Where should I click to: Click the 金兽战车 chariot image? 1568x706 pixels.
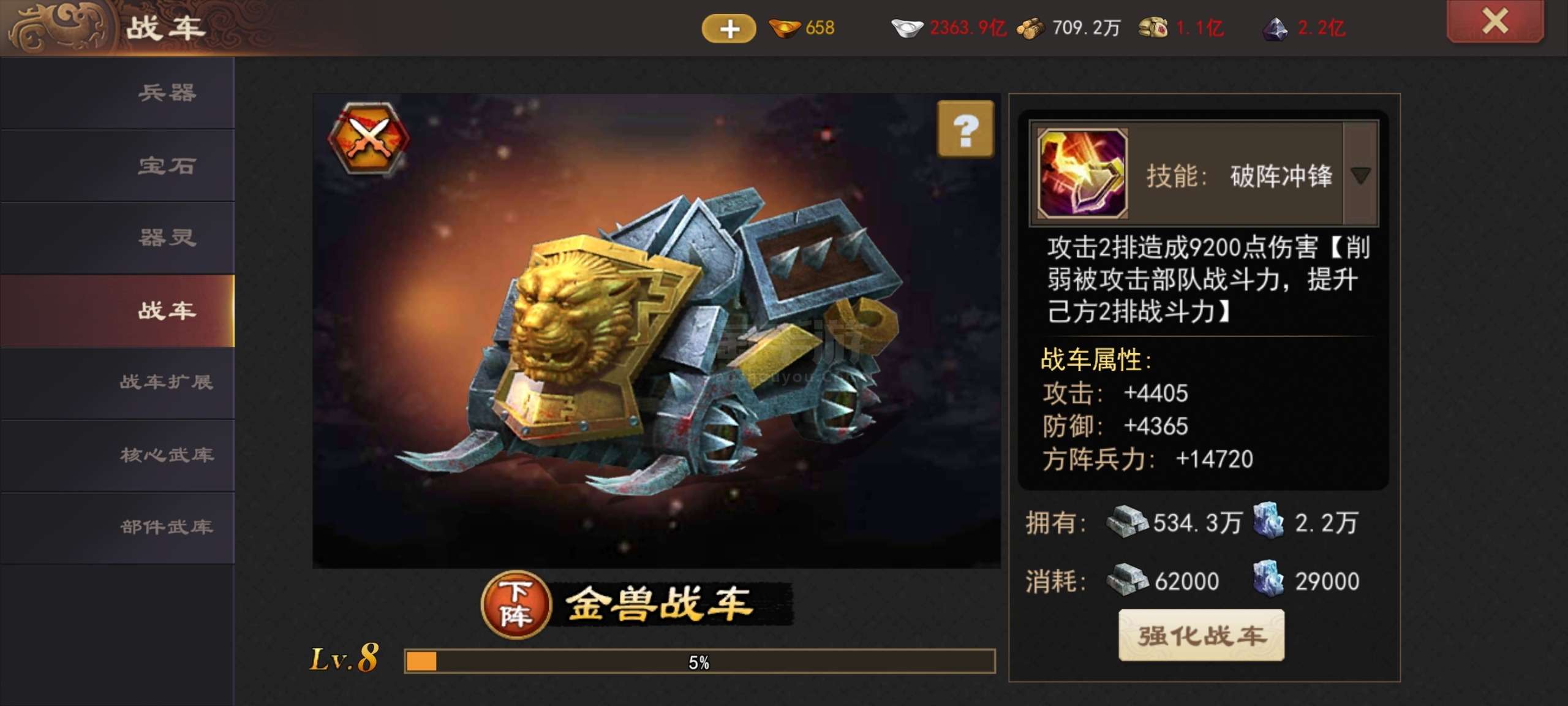point(656,331)
